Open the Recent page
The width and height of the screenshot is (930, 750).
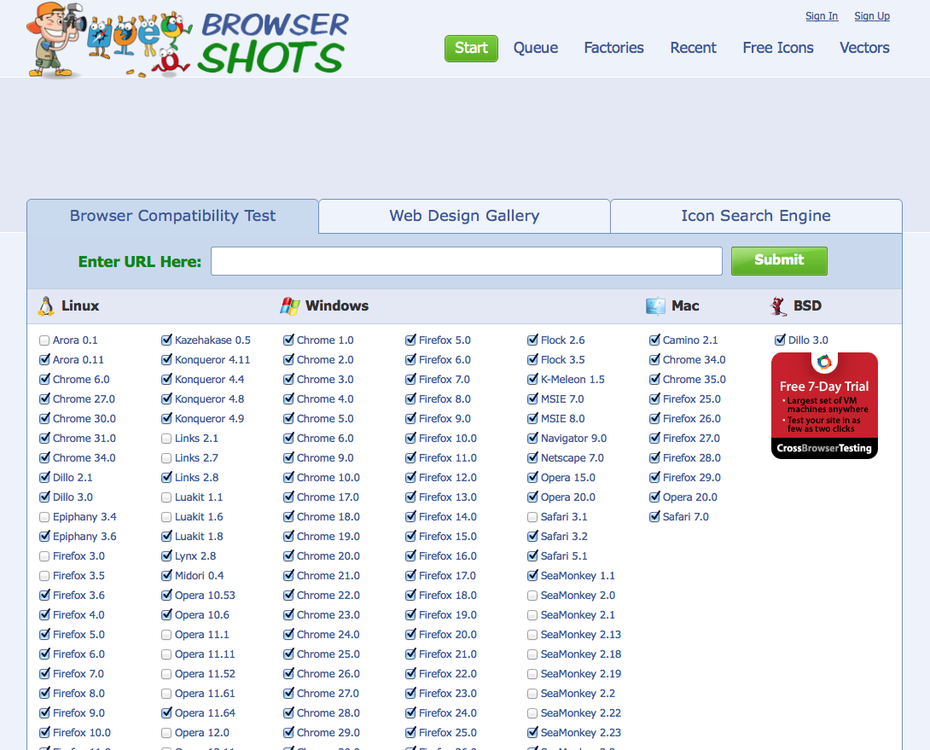693,48
